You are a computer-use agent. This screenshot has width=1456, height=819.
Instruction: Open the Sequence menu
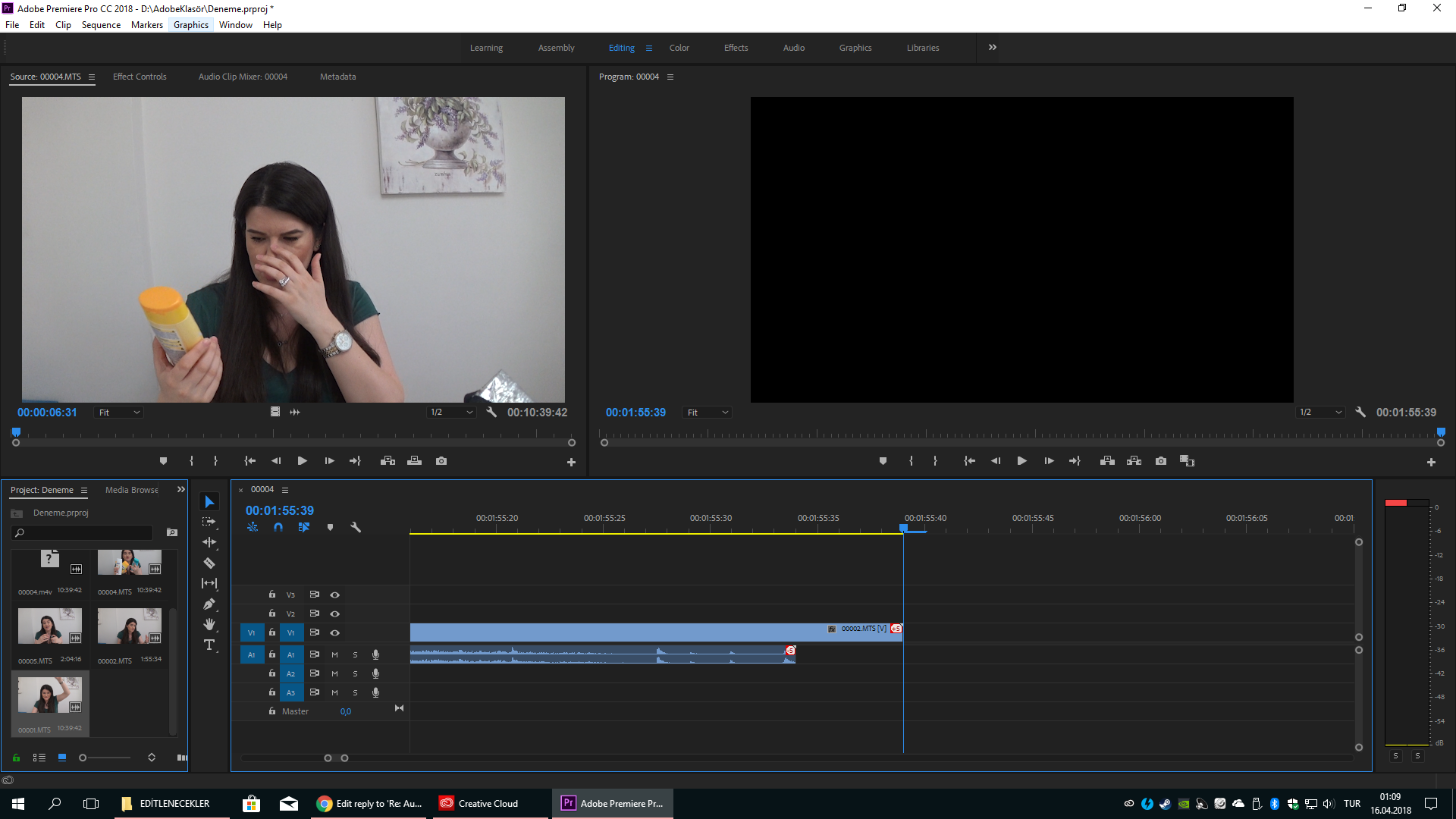(x=101, y=25)
